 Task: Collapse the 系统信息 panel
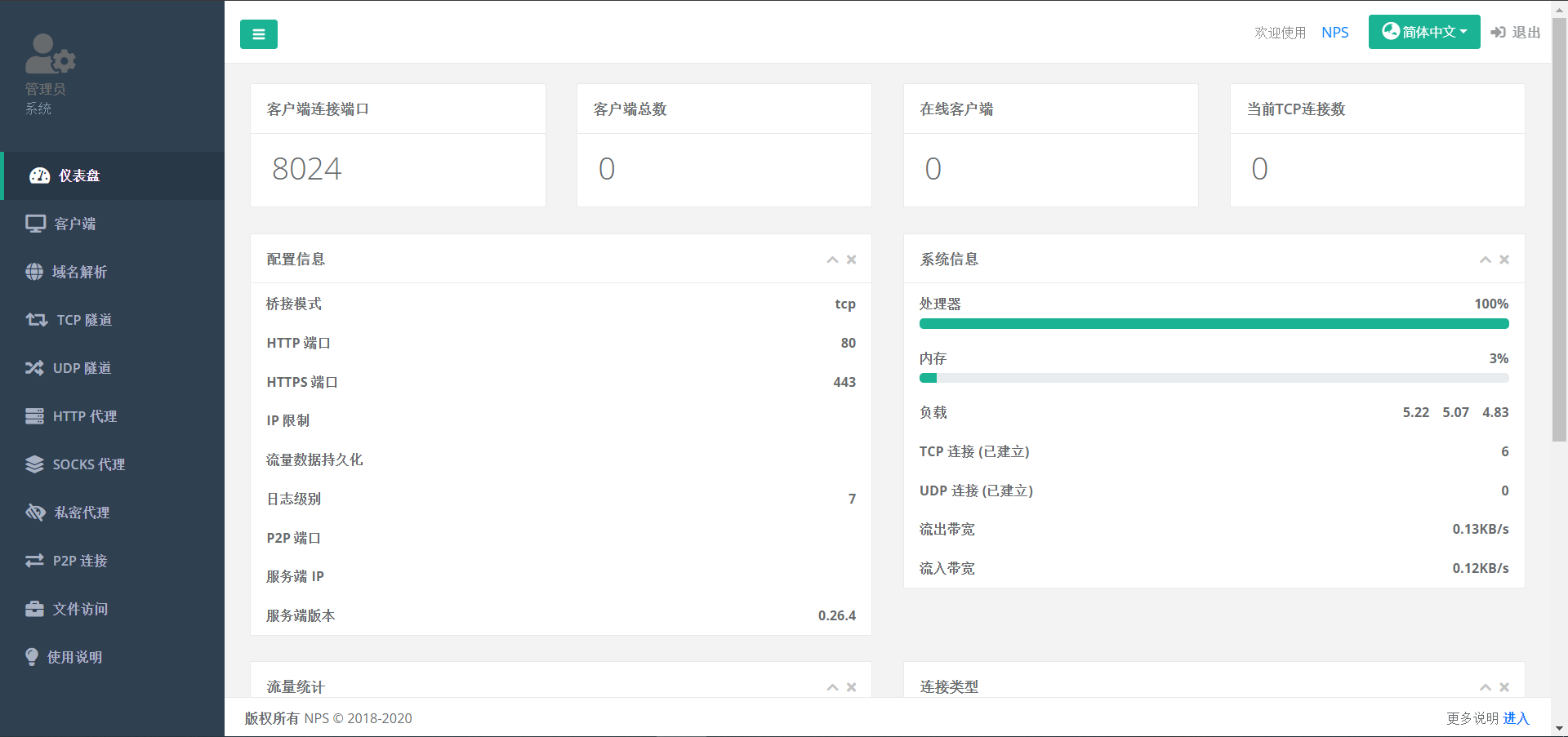[x=1486, y=260]
